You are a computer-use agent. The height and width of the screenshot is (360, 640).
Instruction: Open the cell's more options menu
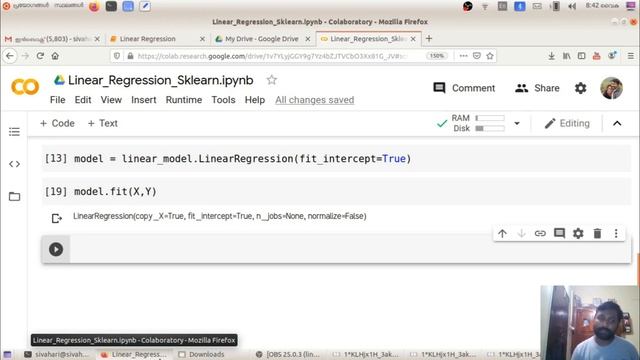[616, 233]
